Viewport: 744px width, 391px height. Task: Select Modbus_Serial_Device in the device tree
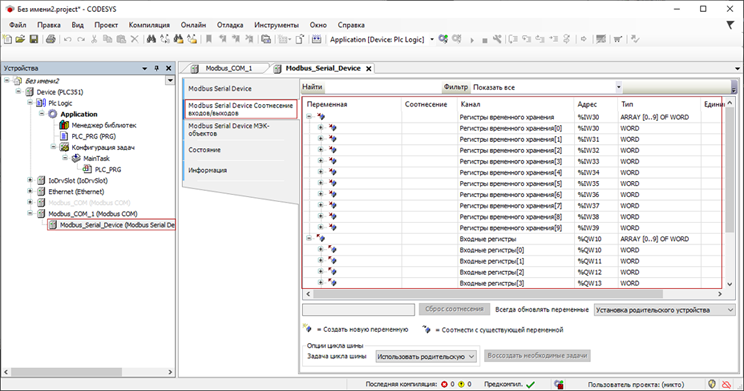pos(117,225)
